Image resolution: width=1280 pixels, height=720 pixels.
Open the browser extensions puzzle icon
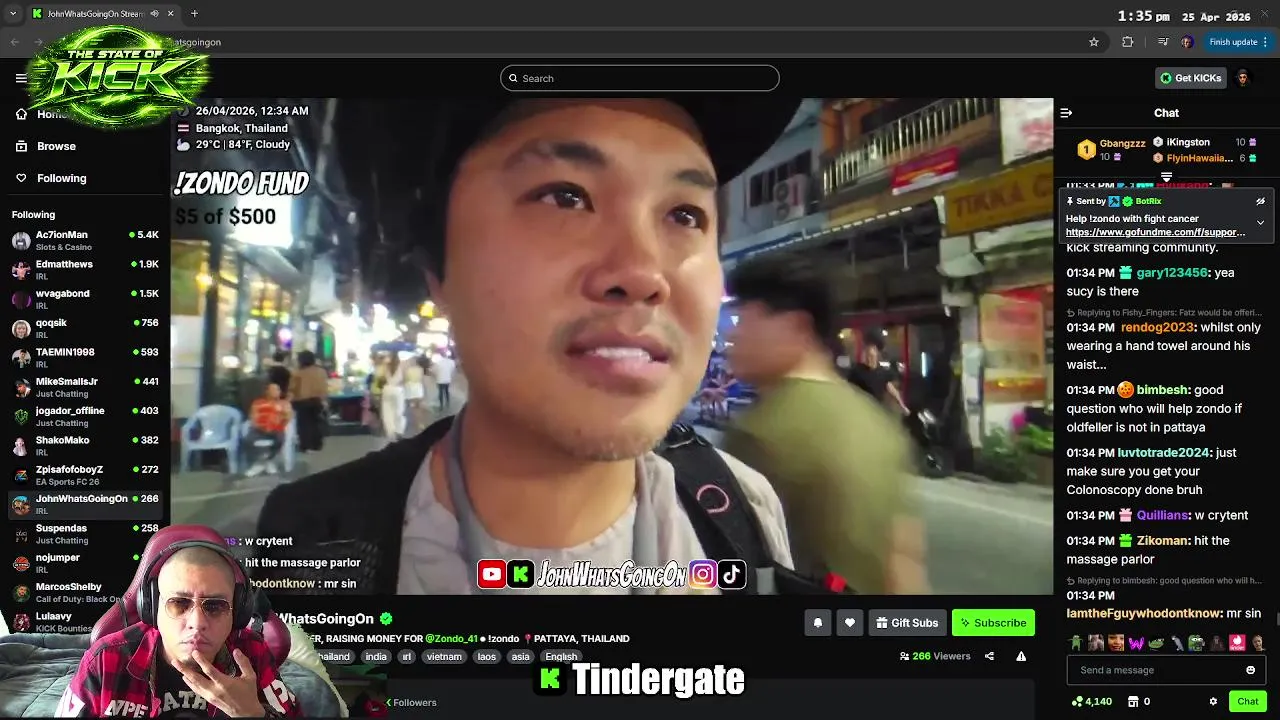tap(1128, 42)
